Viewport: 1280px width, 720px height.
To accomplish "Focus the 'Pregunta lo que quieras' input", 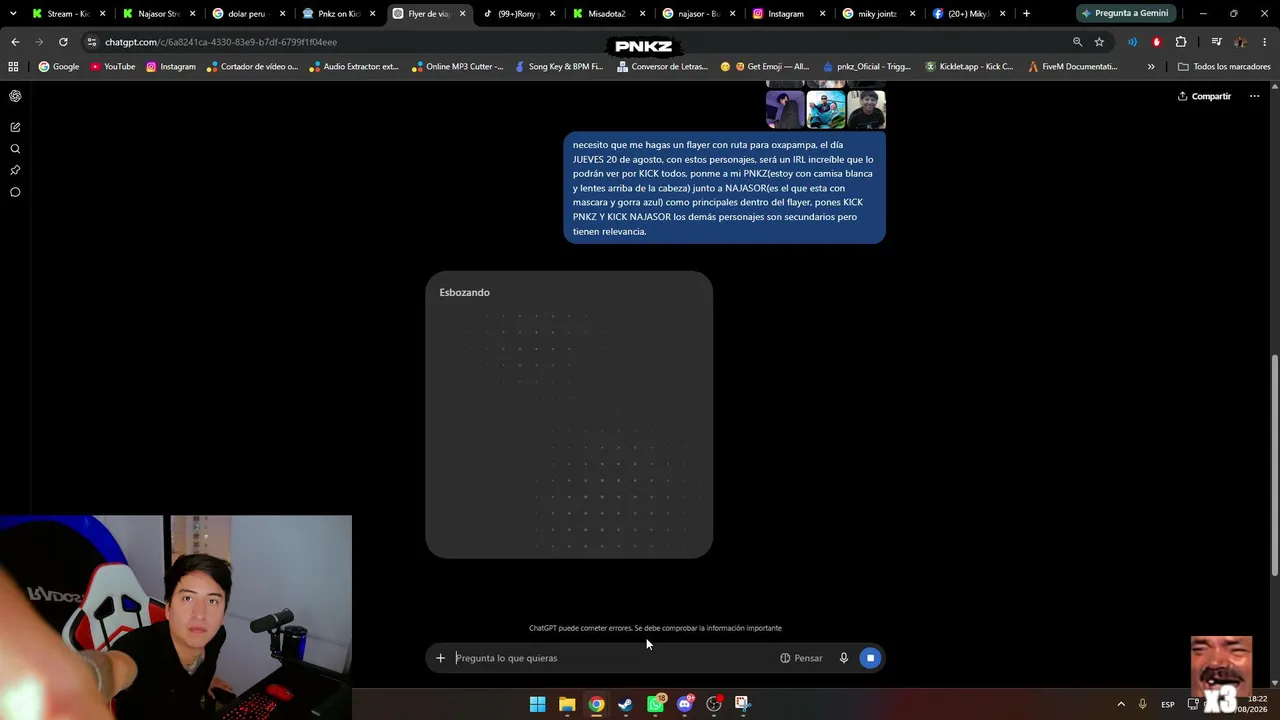I will 612,658.
